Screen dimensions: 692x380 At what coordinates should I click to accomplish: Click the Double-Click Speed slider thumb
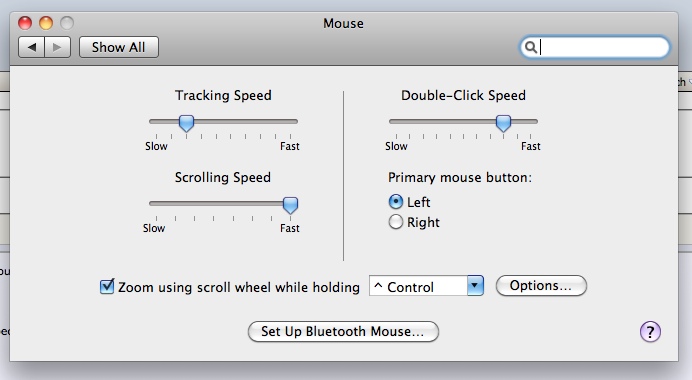(x=503, y=123)
